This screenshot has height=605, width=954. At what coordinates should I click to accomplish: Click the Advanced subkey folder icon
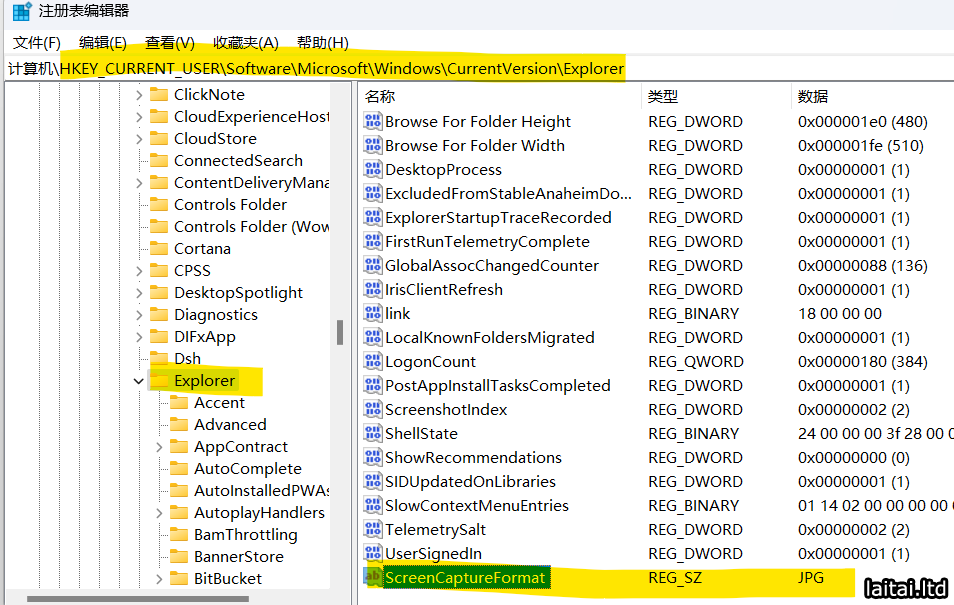[x=179, y=425]
